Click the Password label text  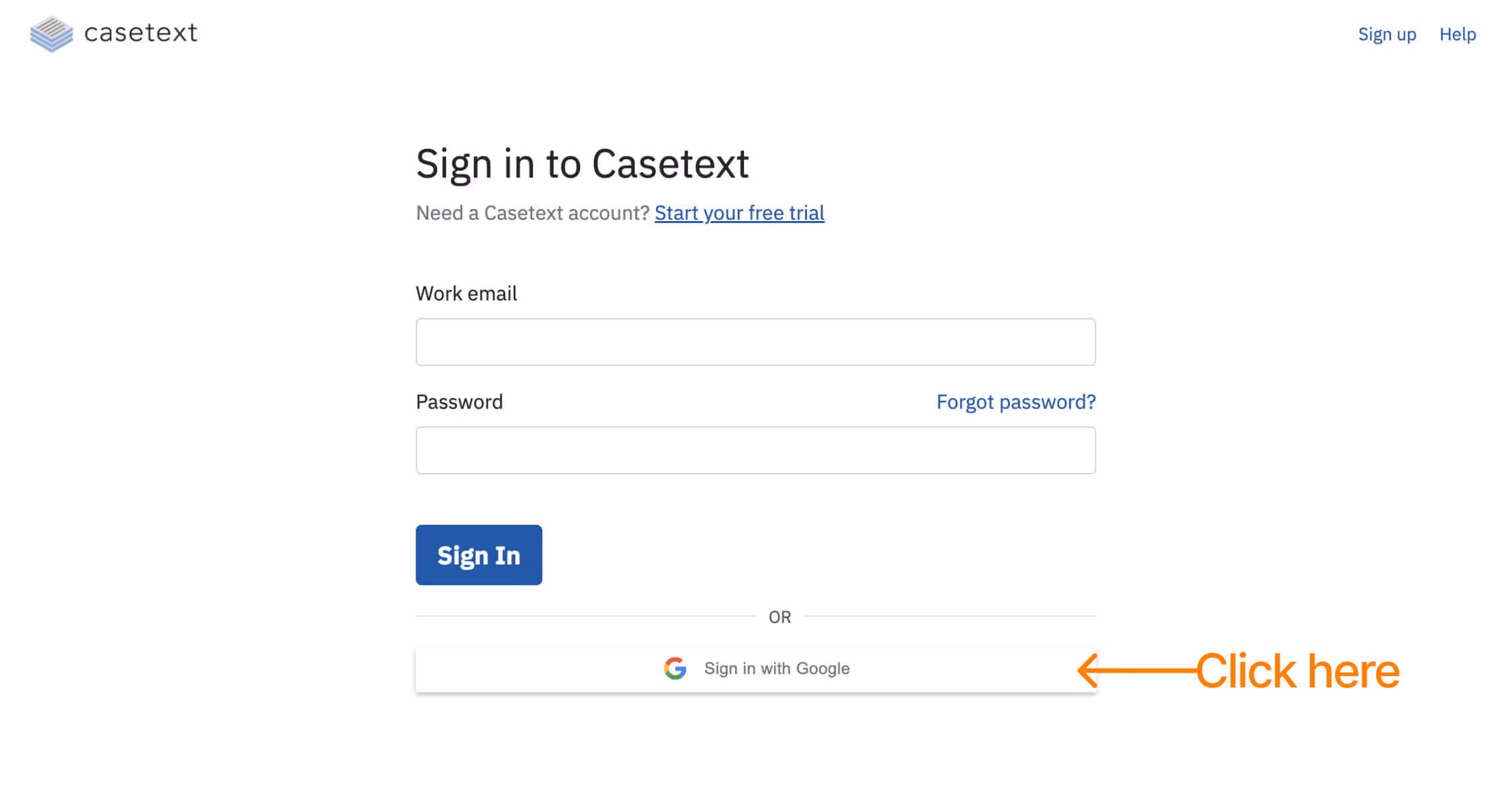tap(460, 401)
